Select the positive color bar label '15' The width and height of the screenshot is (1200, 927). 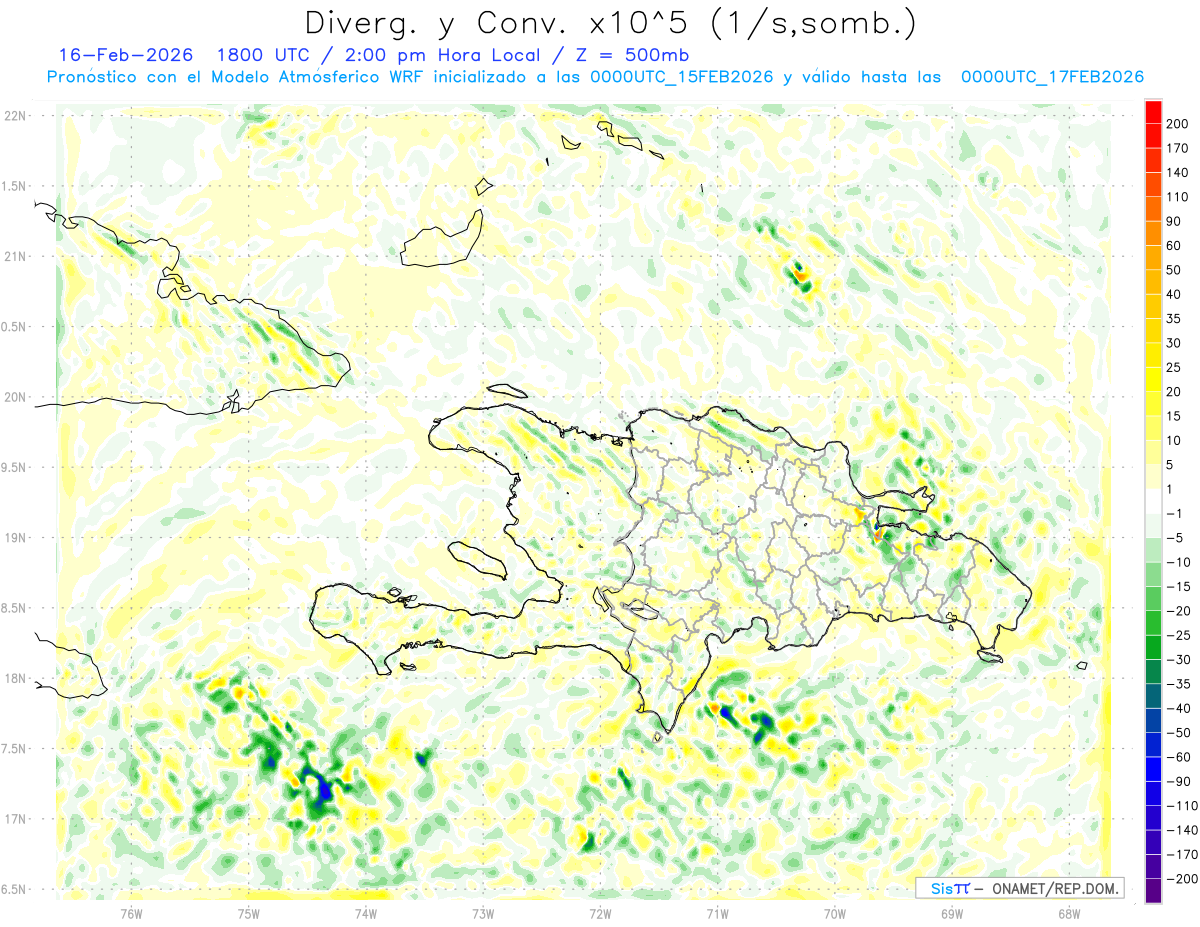(1174, 416)
